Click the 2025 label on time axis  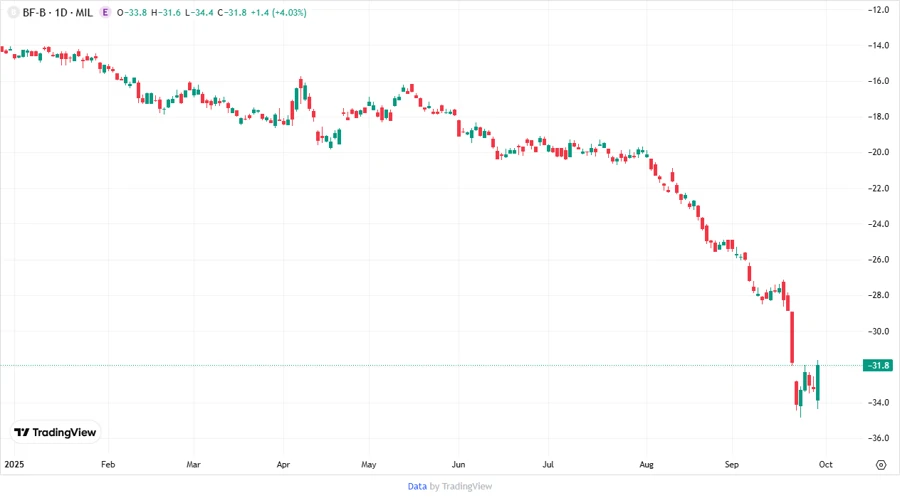[14, 464]
